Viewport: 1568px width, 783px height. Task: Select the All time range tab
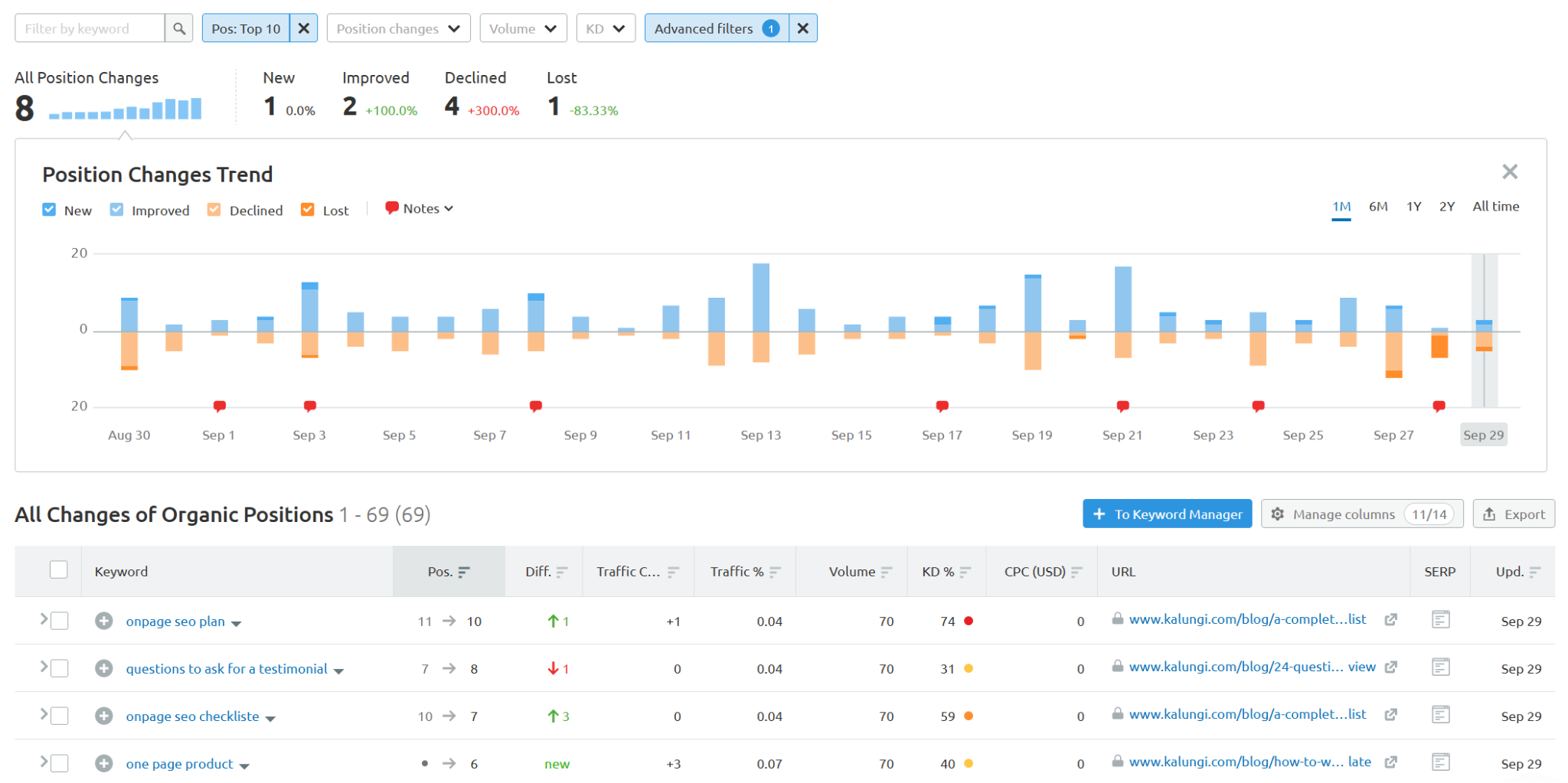pos(1495,207)
